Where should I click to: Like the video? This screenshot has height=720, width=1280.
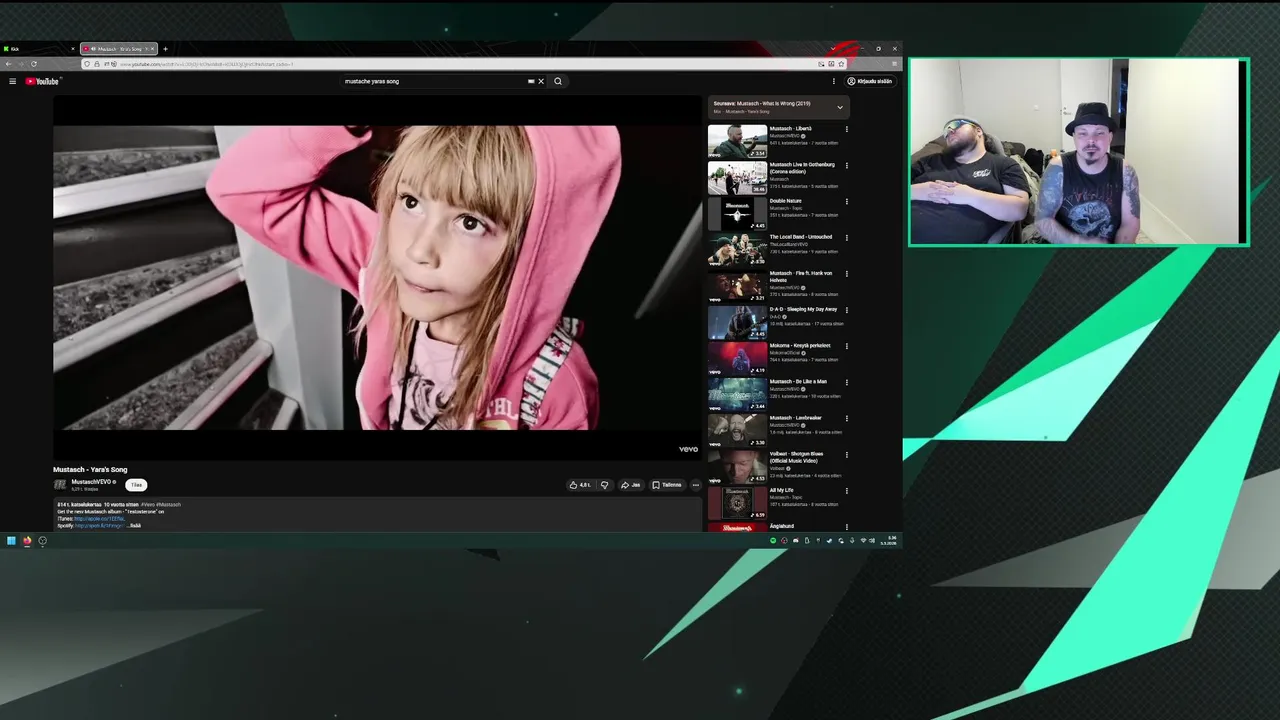click(x=580, y=485)
